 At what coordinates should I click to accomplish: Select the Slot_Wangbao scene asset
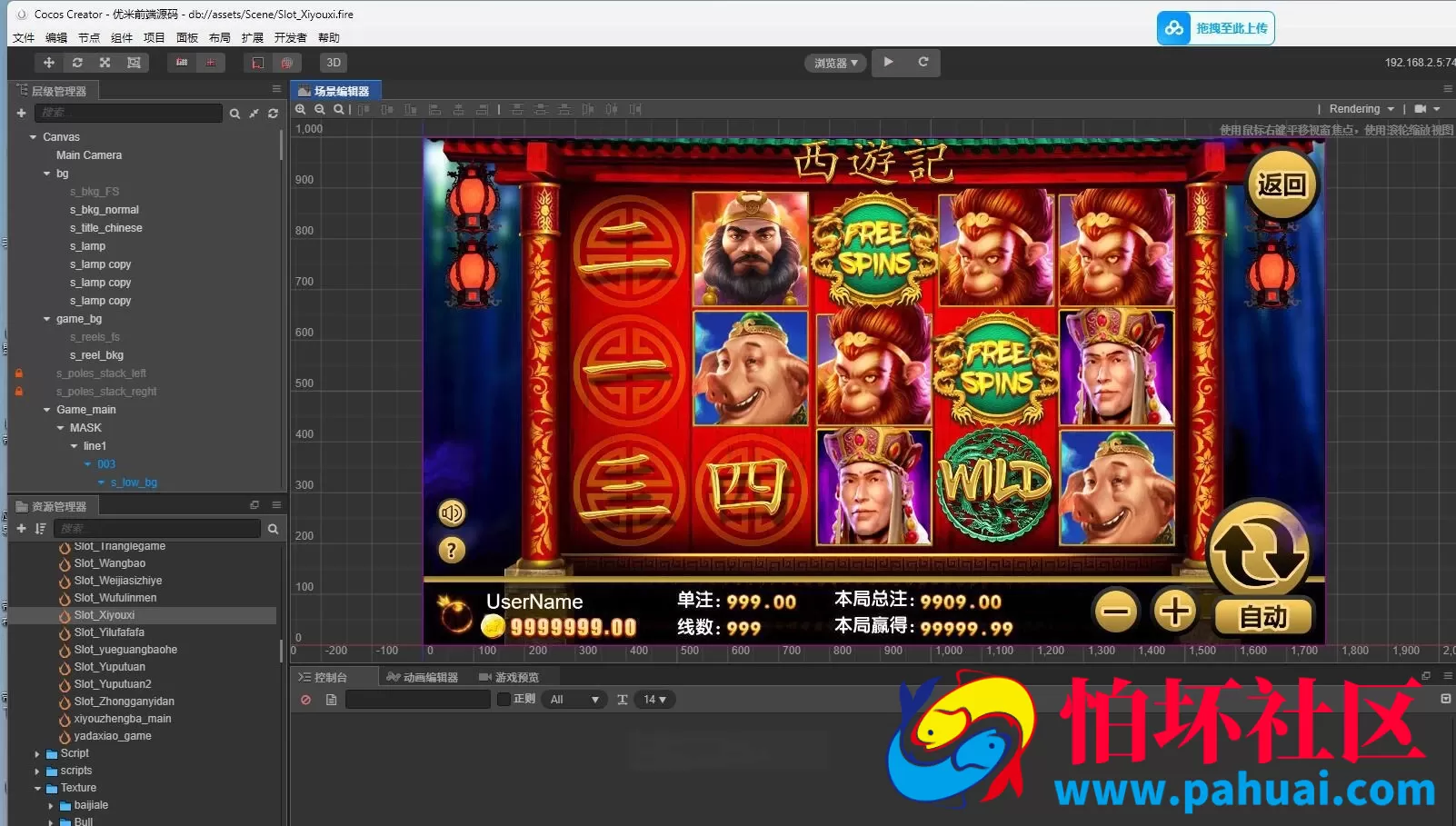coord(110,563)
